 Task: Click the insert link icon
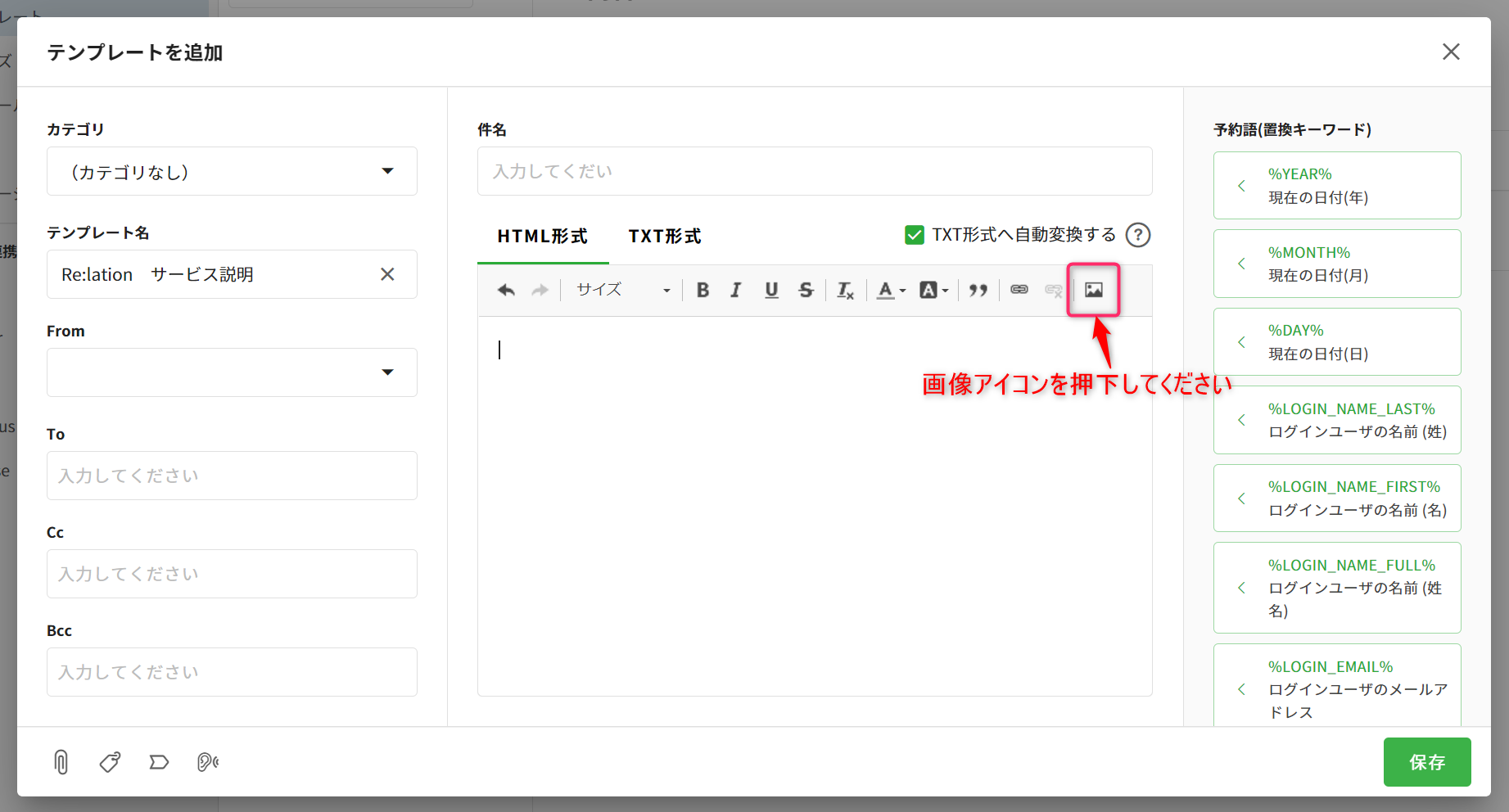coord(1019,290)
